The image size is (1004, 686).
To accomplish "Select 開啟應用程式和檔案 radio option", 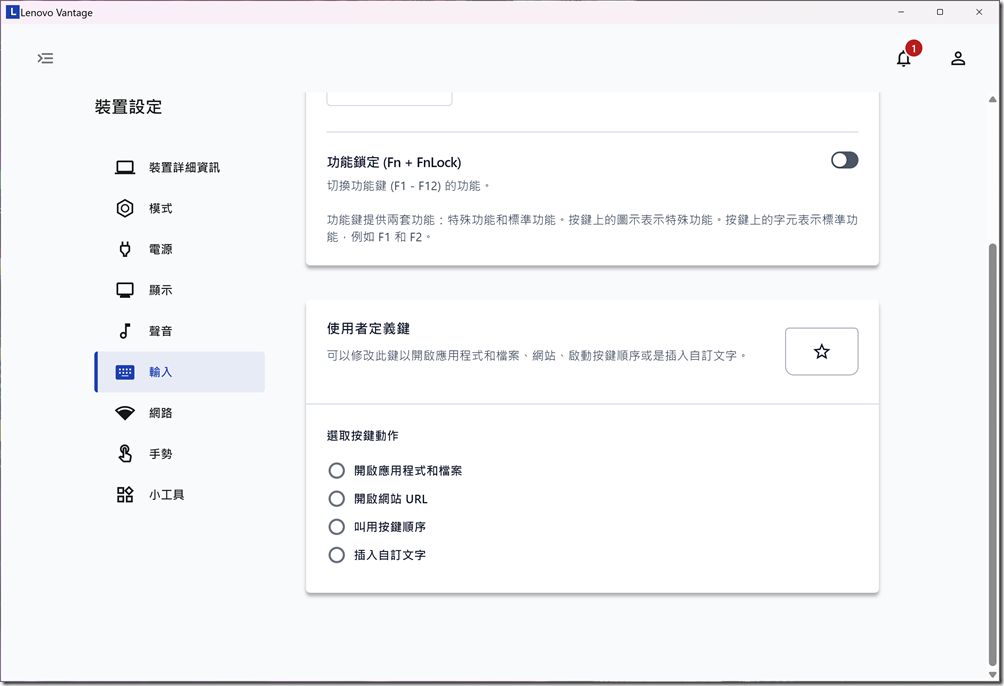I will pos(337,470).
